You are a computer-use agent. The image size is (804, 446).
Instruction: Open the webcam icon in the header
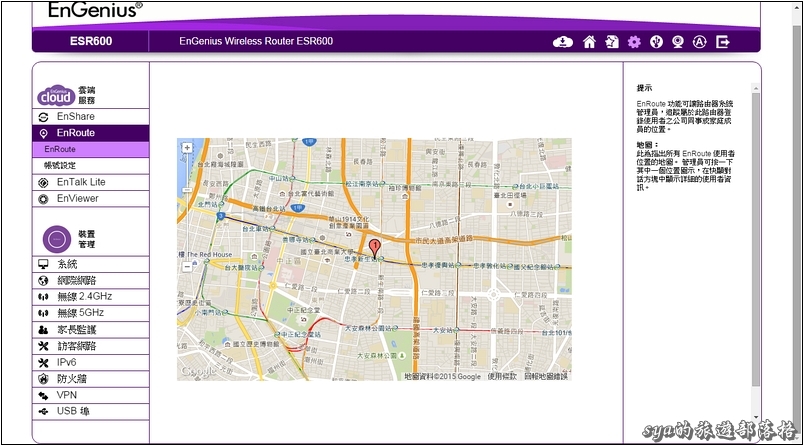(x=678, y=42)
